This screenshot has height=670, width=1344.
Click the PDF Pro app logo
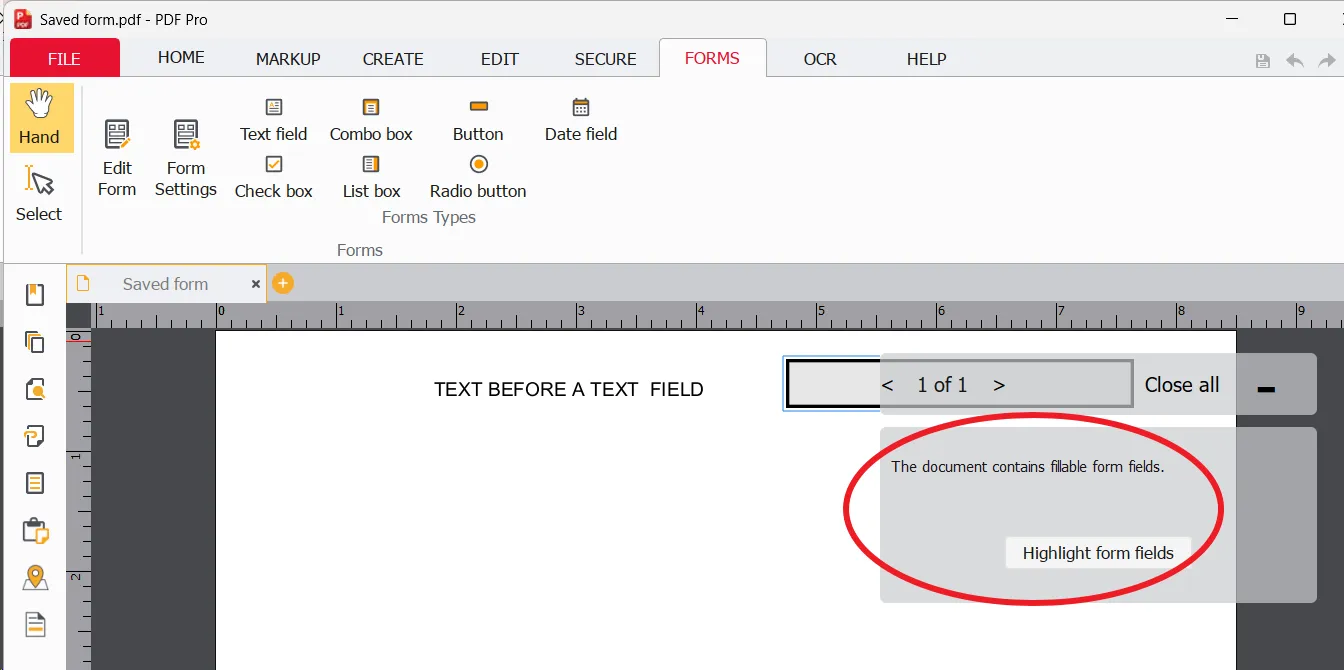tap(23, 19)
